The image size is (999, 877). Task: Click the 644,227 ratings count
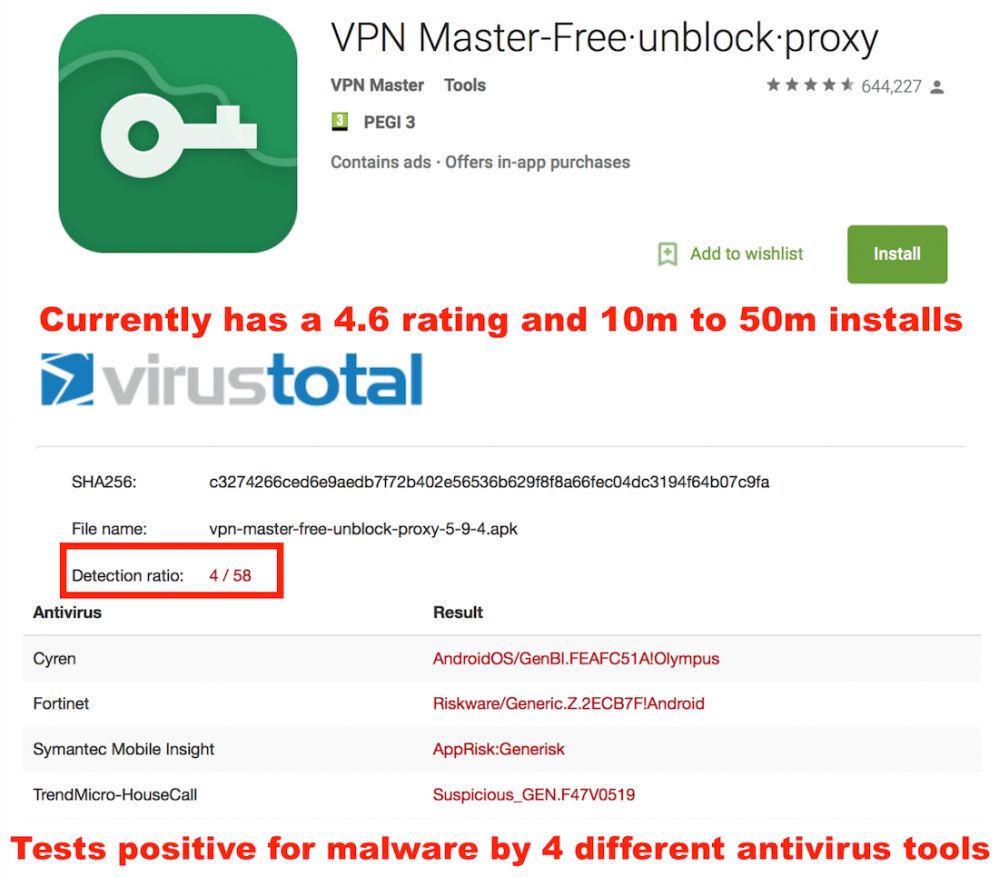click(891, 86)
